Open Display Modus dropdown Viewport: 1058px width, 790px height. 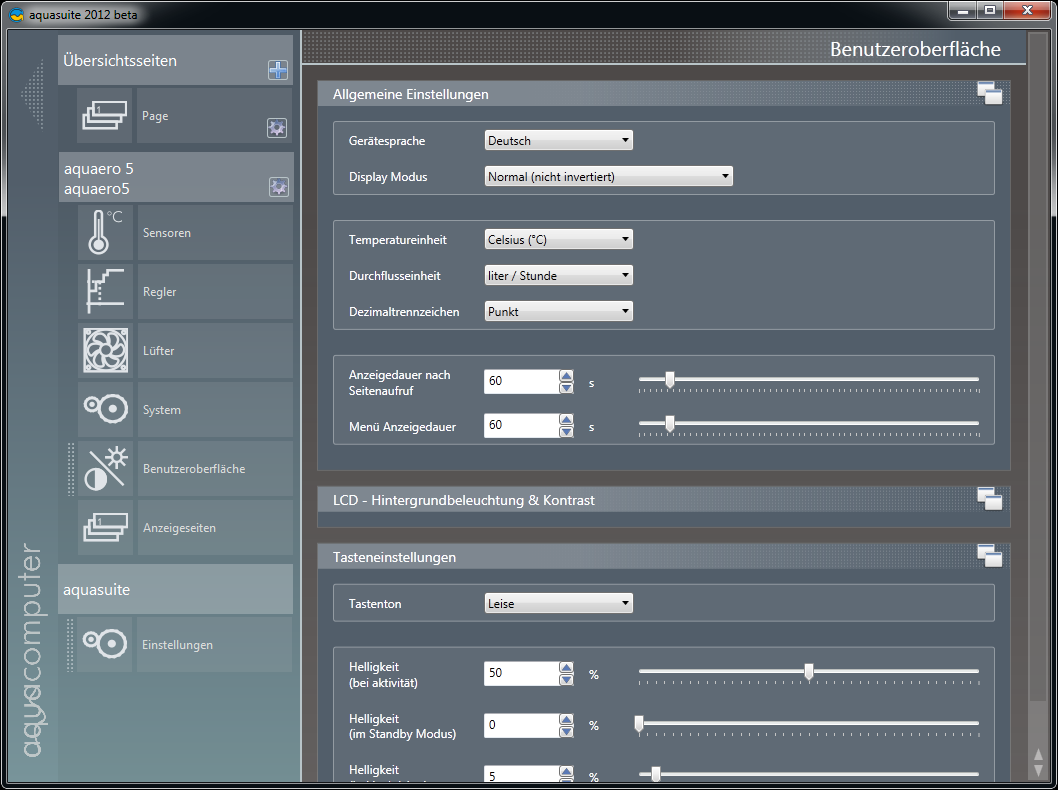[x=609, y=176]
